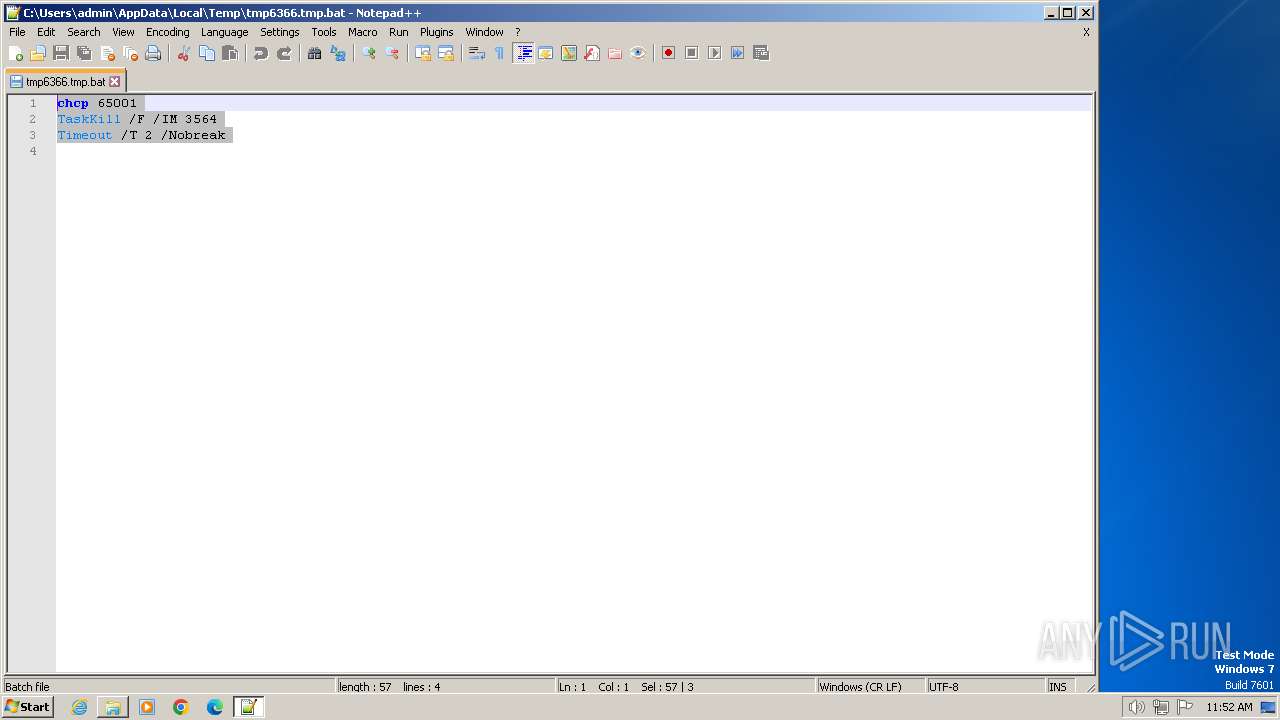Open Find with the binoculars icon
Image resolution: width=1280 pixels, height=720 pixels.
coord(315,53)
